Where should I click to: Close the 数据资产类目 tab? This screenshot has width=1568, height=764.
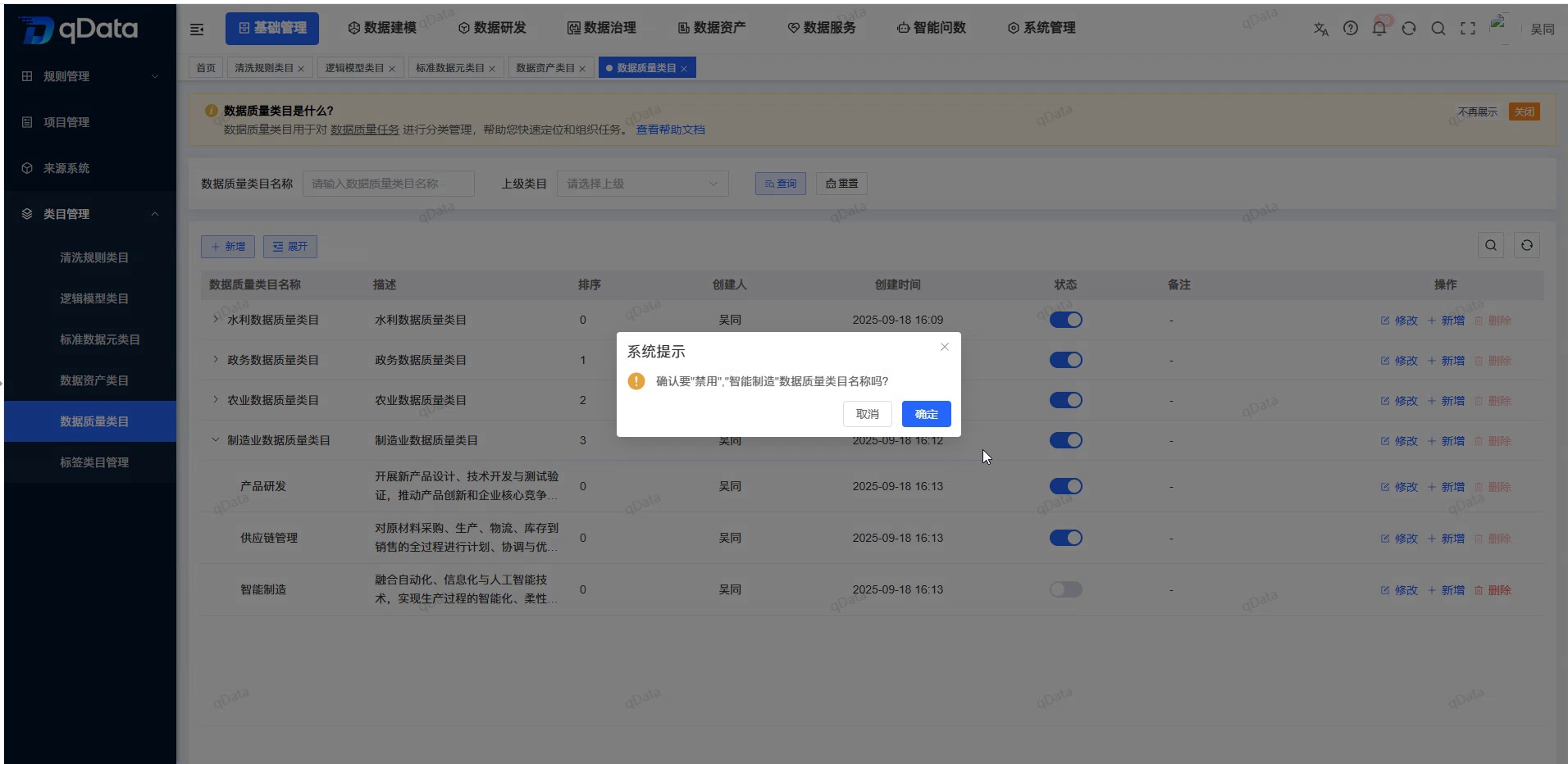pyautogui.click(x=582, y=69)
